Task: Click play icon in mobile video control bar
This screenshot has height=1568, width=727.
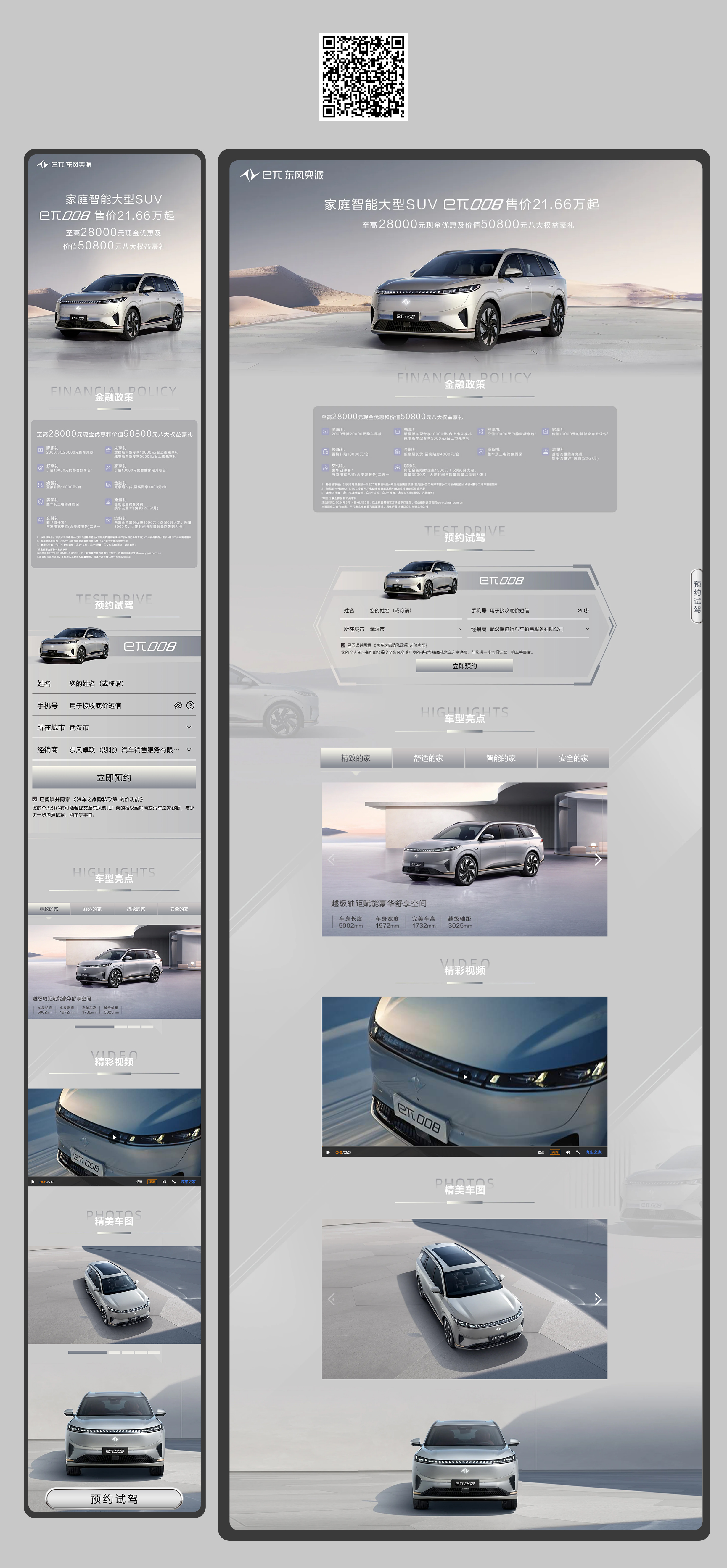Action: [x=33, y=1182]
